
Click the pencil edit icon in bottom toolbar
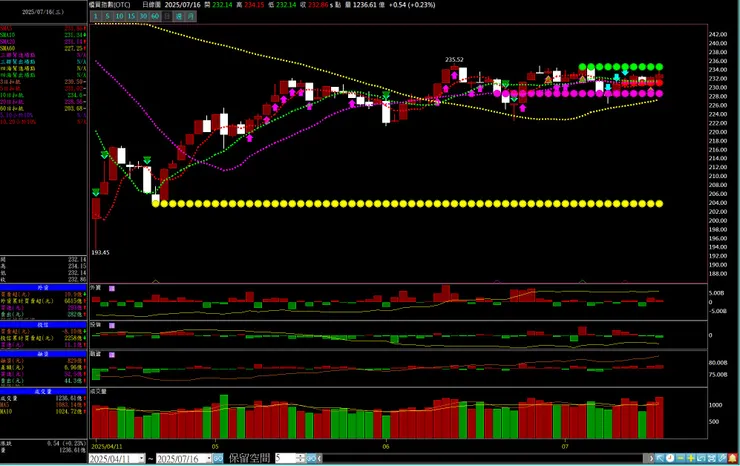(x=722, y=458)
